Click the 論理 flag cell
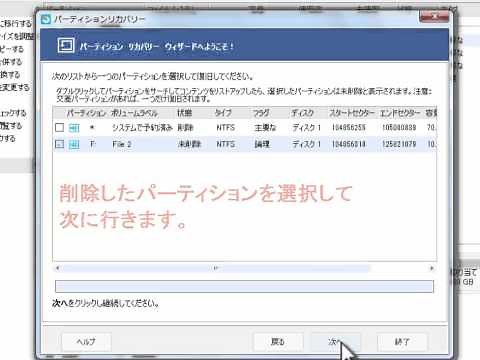 262,144
